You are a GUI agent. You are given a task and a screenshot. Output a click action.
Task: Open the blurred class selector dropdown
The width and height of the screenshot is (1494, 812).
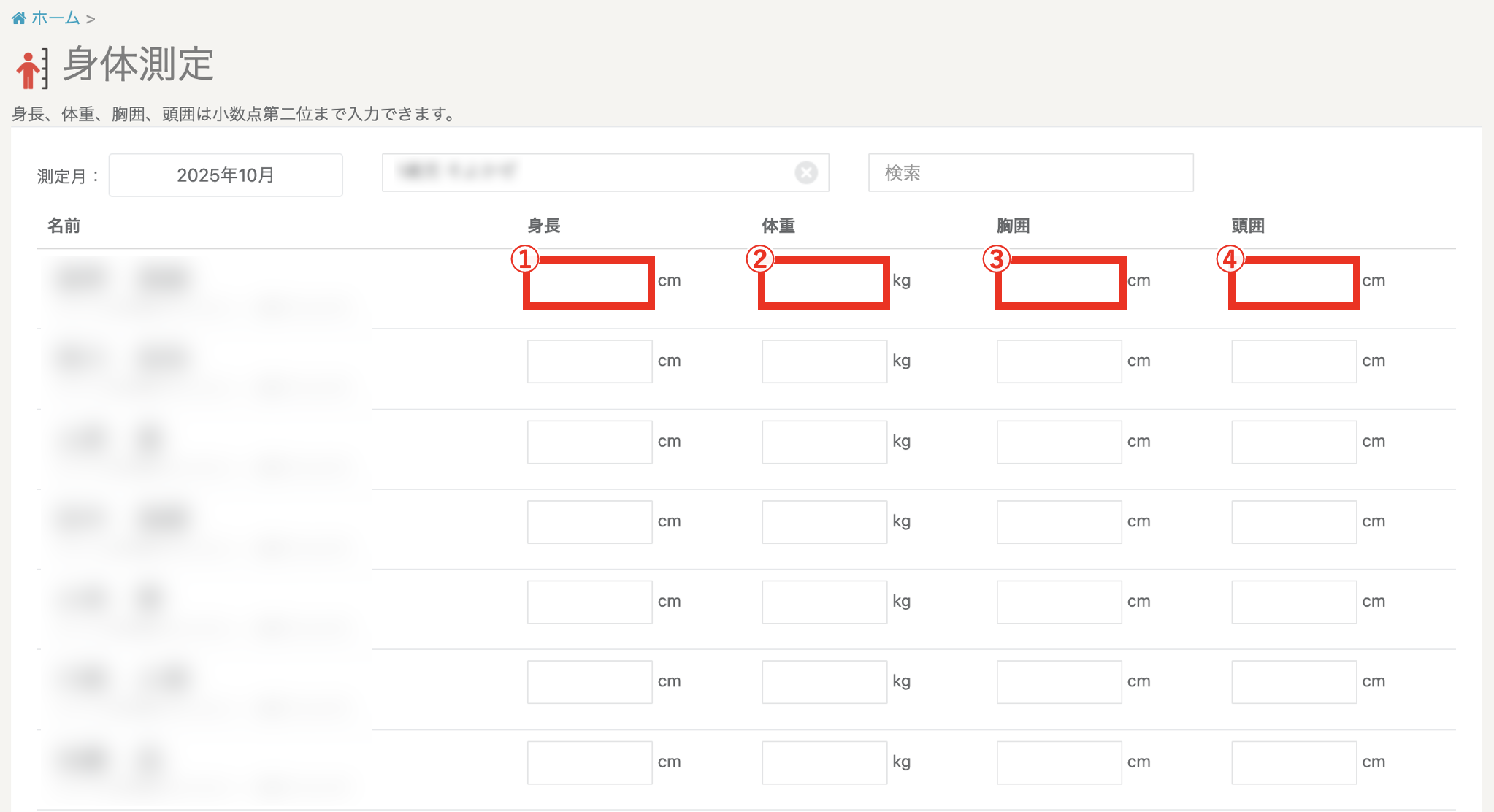coord(584,173)
